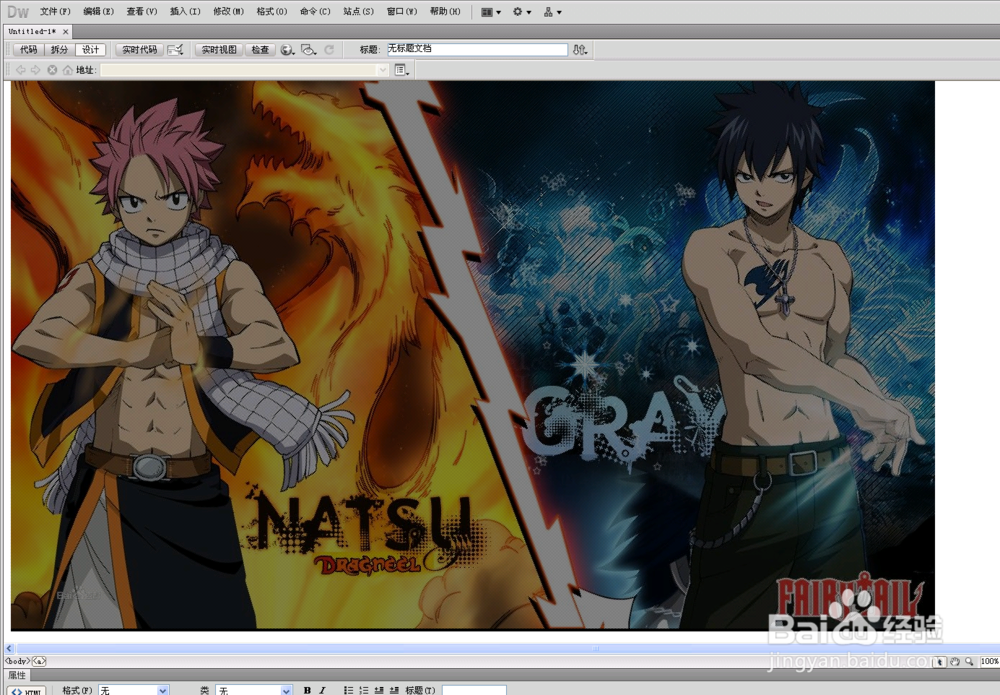Focus the 标题 document title field
Screen dimensions: 1000x695
click(477, 49)
